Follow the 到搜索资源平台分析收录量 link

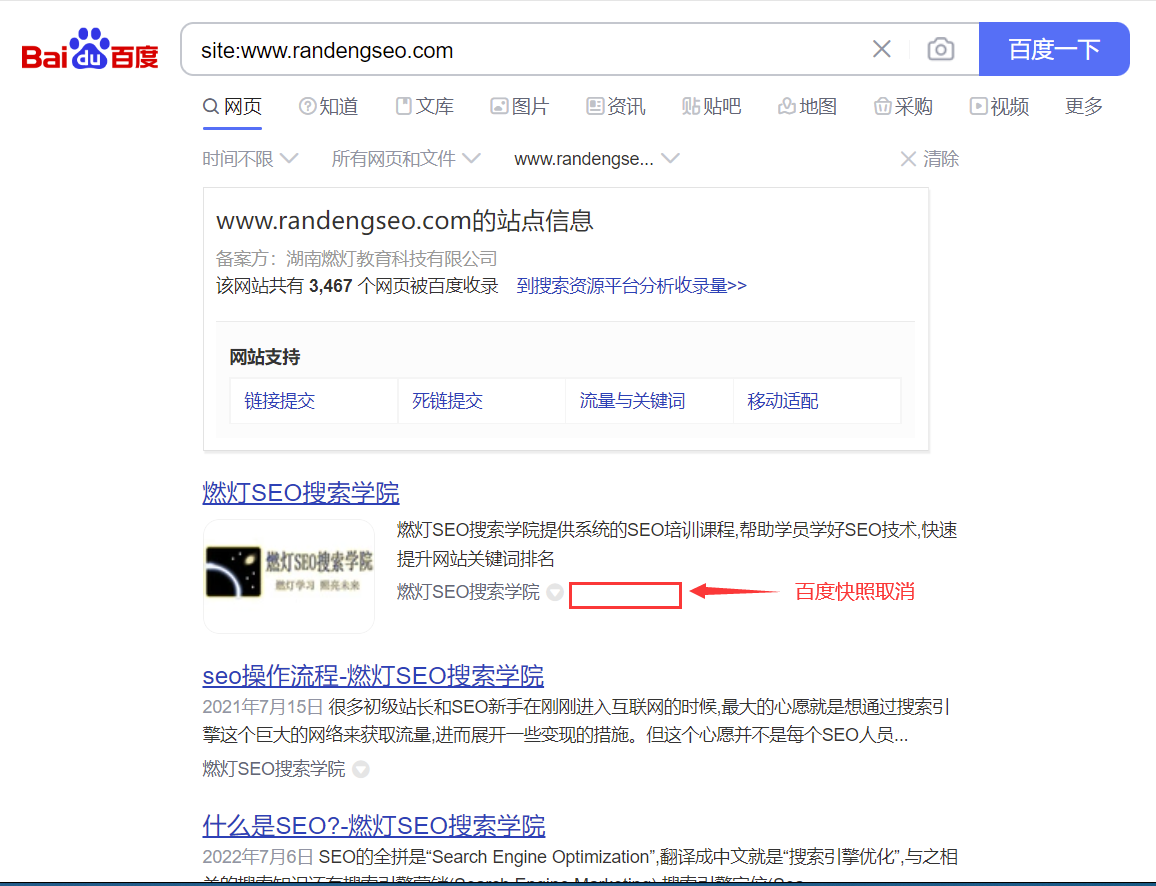[x=630, y=286]
